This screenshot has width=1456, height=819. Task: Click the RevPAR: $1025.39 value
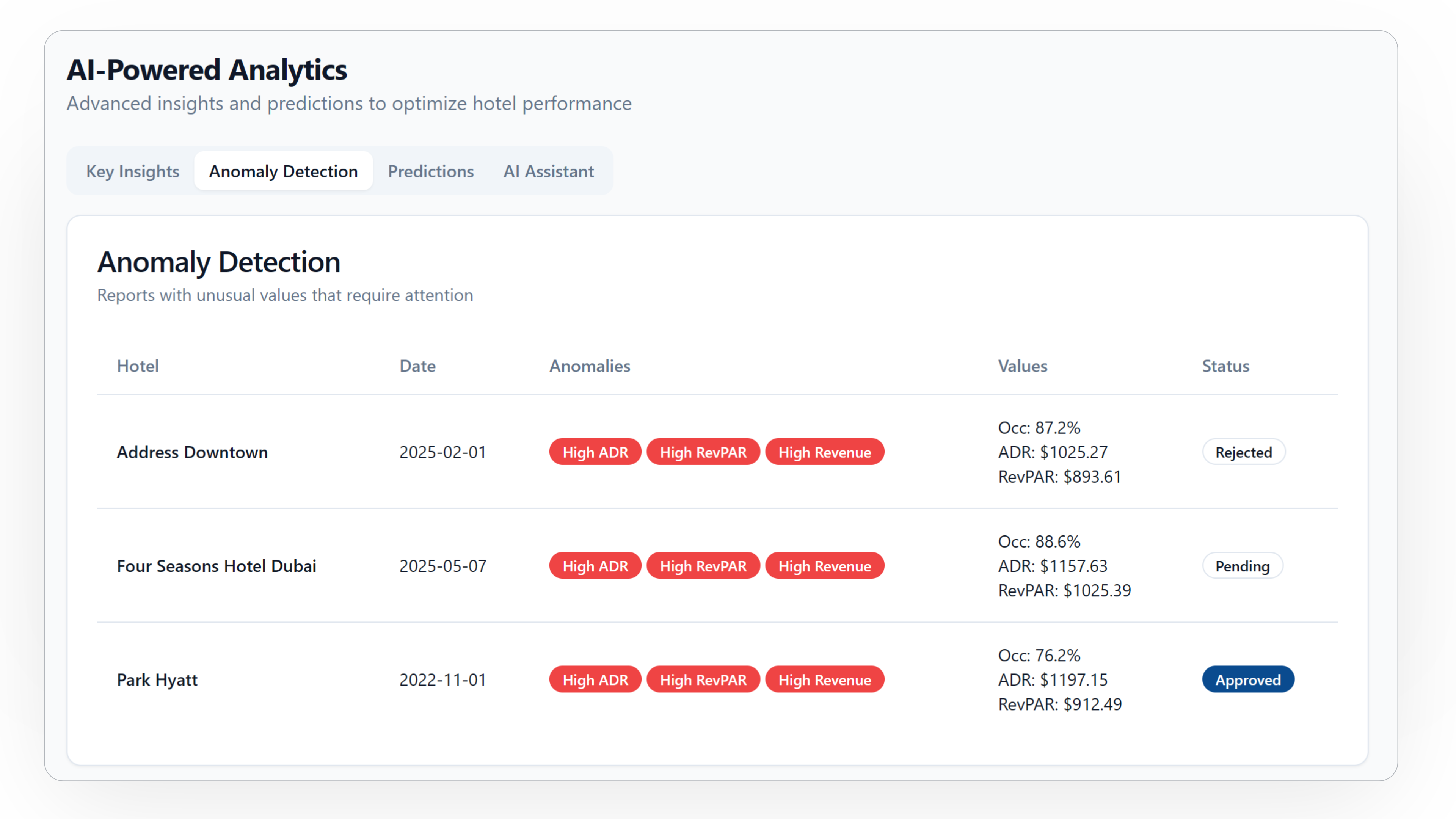click(1064, 591)
